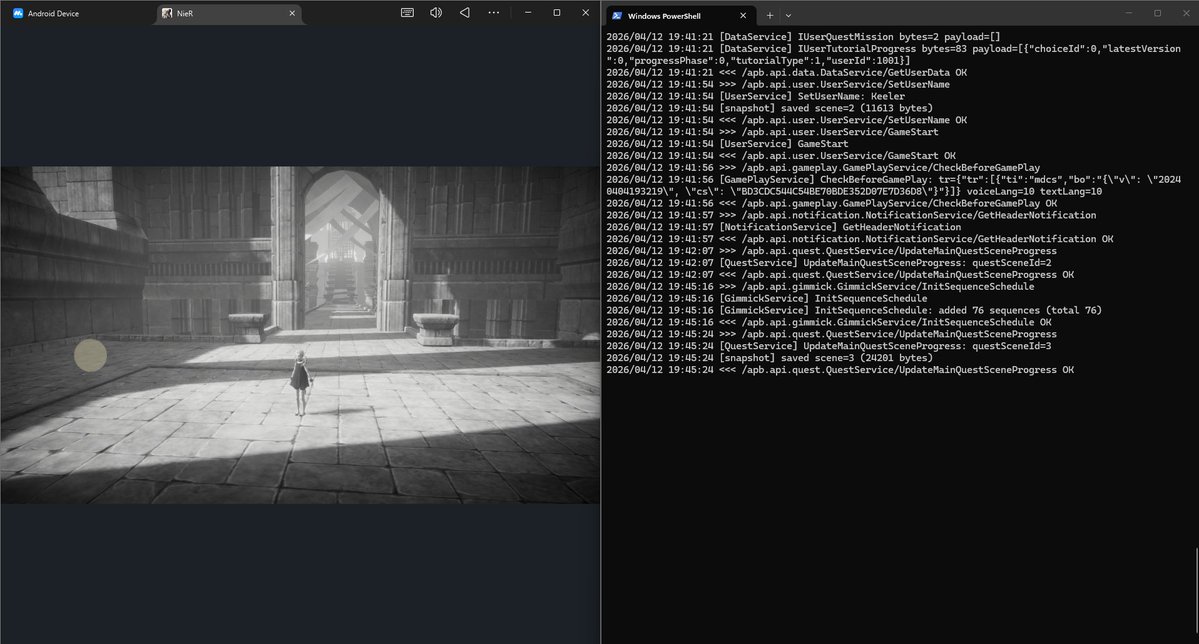Click the 'DataService/GetUserData OK' log line
Screen dimensions: 1199x644
click(787, 73)
